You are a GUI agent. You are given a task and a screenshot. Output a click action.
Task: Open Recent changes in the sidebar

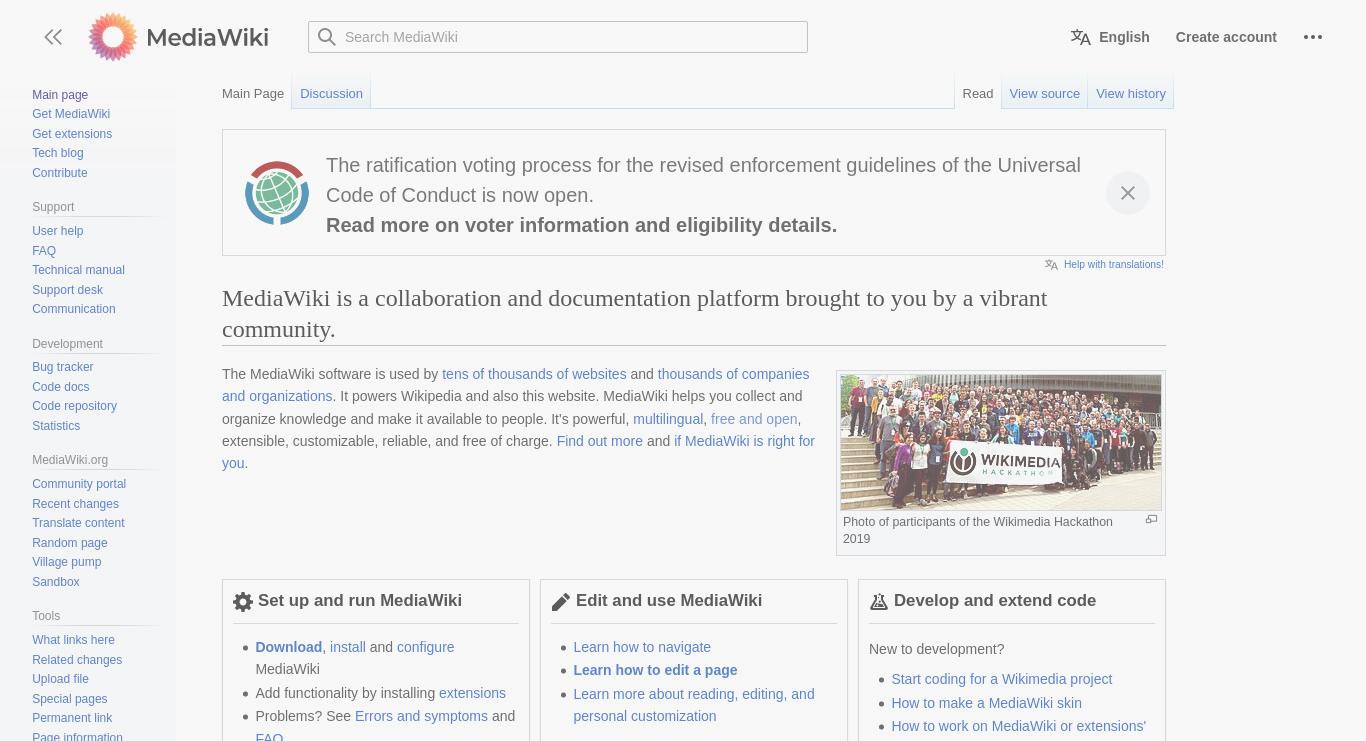point(75,504)
